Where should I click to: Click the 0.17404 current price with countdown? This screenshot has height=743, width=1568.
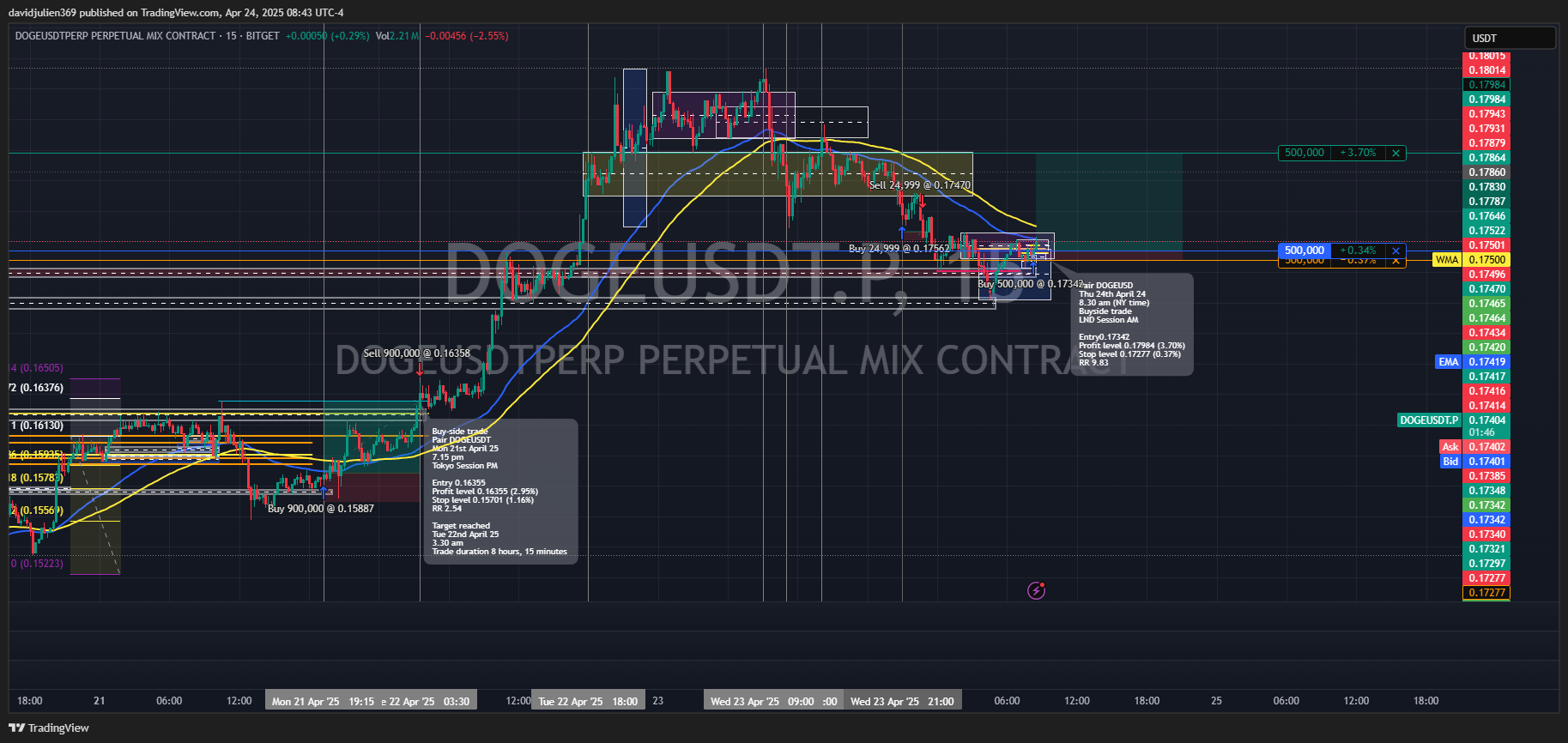pyautogui.click(x=1486, y=426)
